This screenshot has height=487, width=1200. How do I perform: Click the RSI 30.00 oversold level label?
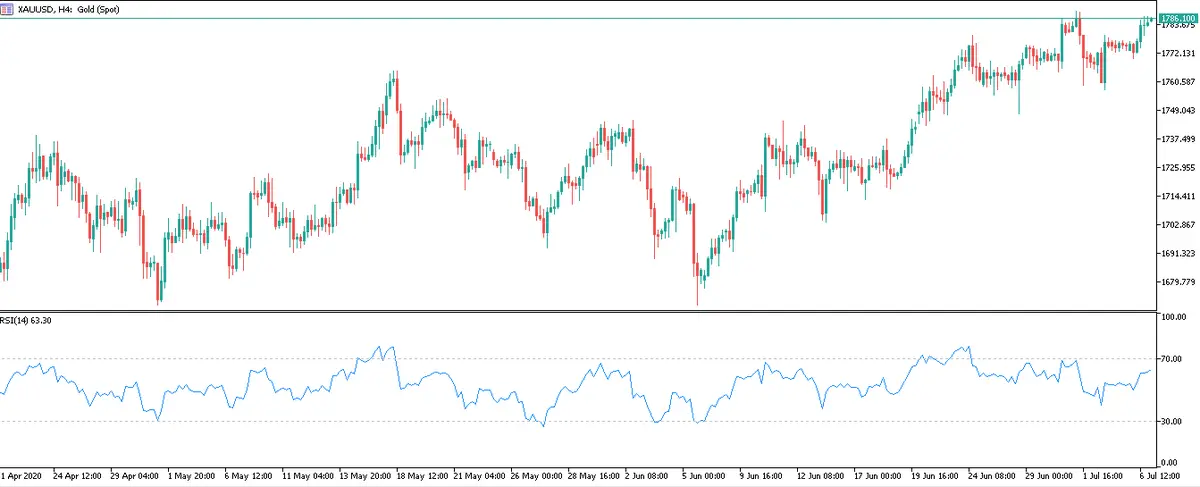pos(1172,421)
